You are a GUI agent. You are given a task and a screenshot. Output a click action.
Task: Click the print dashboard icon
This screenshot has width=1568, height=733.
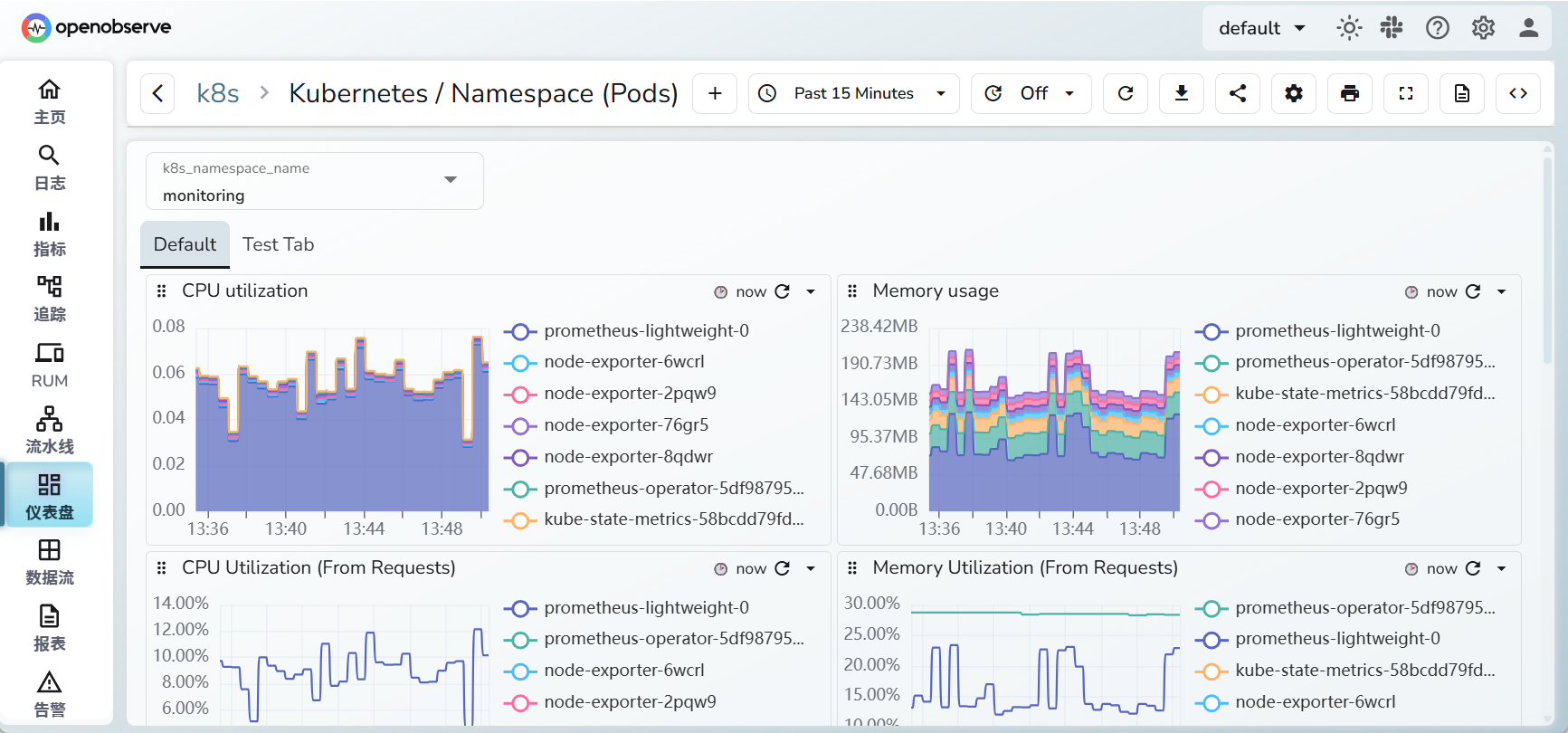[x=1349, y=93]
